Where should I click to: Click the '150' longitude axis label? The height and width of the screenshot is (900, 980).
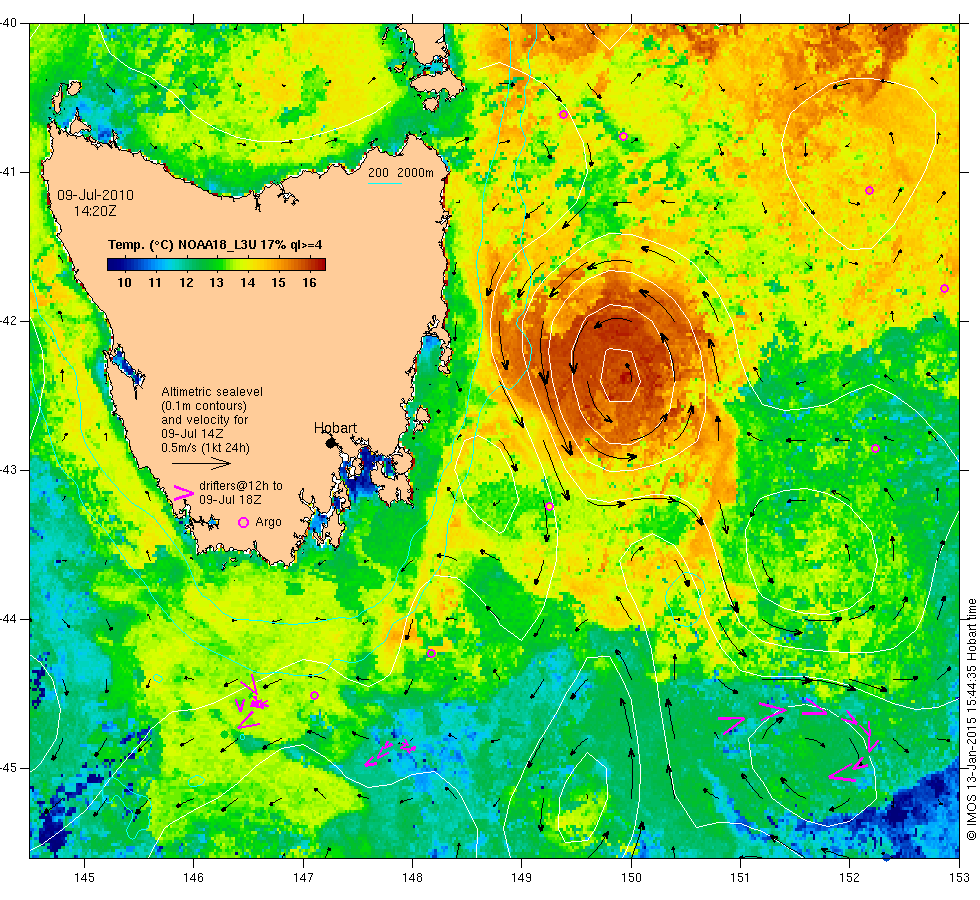click(631, 878)
